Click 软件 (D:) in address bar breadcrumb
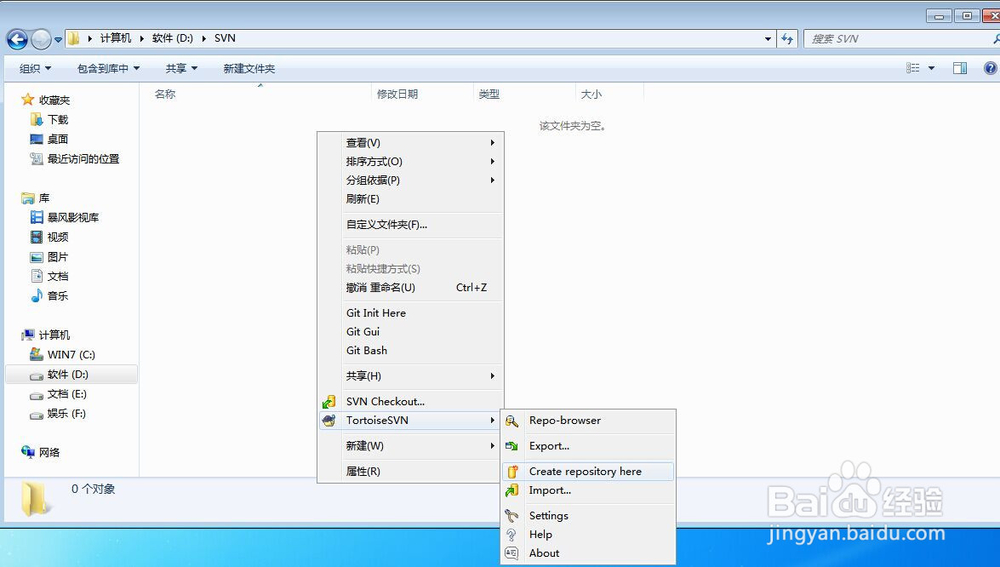1000x567 pixels. click(172, 38)
